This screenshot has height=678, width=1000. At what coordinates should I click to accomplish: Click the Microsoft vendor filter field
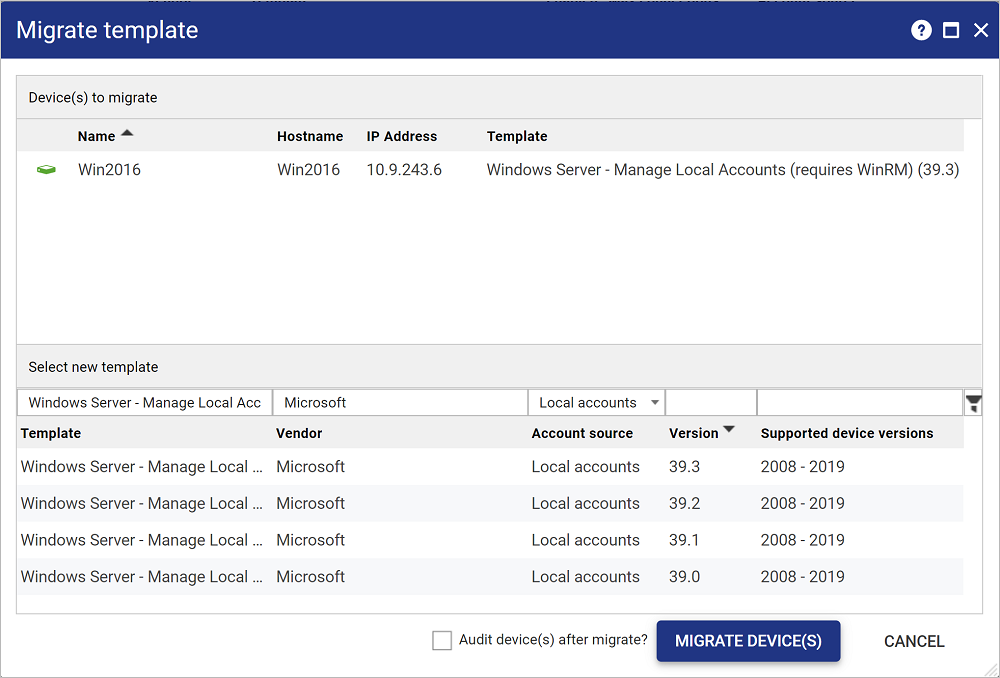click(399, 403)
